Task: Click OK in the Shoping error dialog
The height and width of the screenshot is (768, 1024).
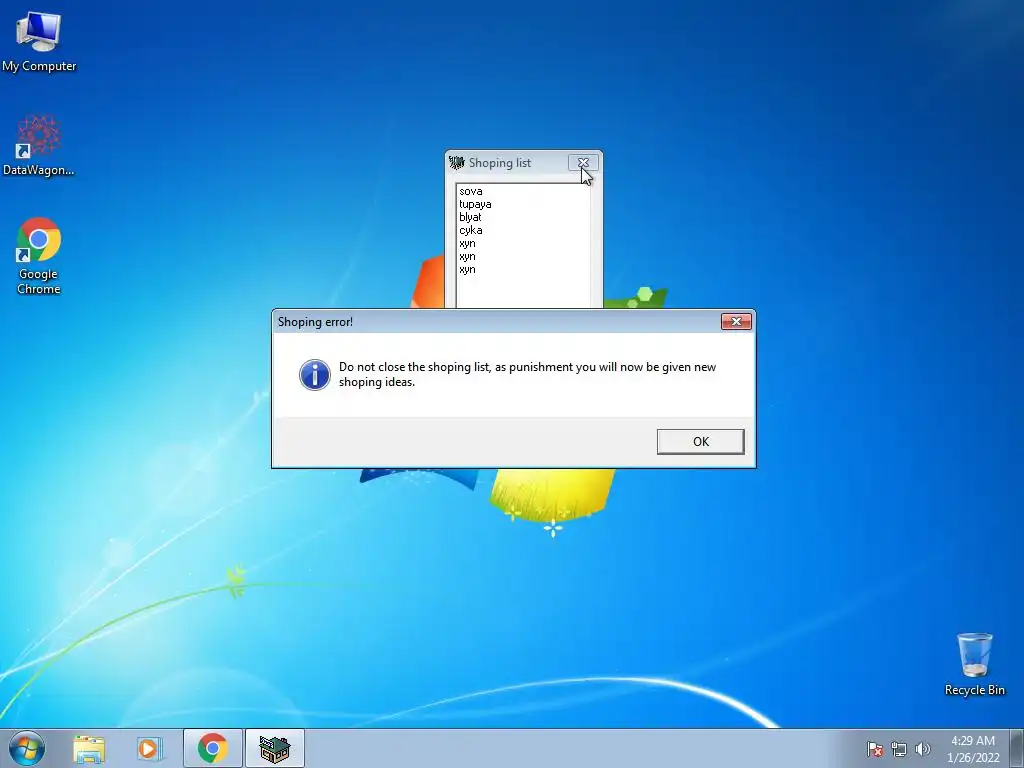Action: point(700,441)
